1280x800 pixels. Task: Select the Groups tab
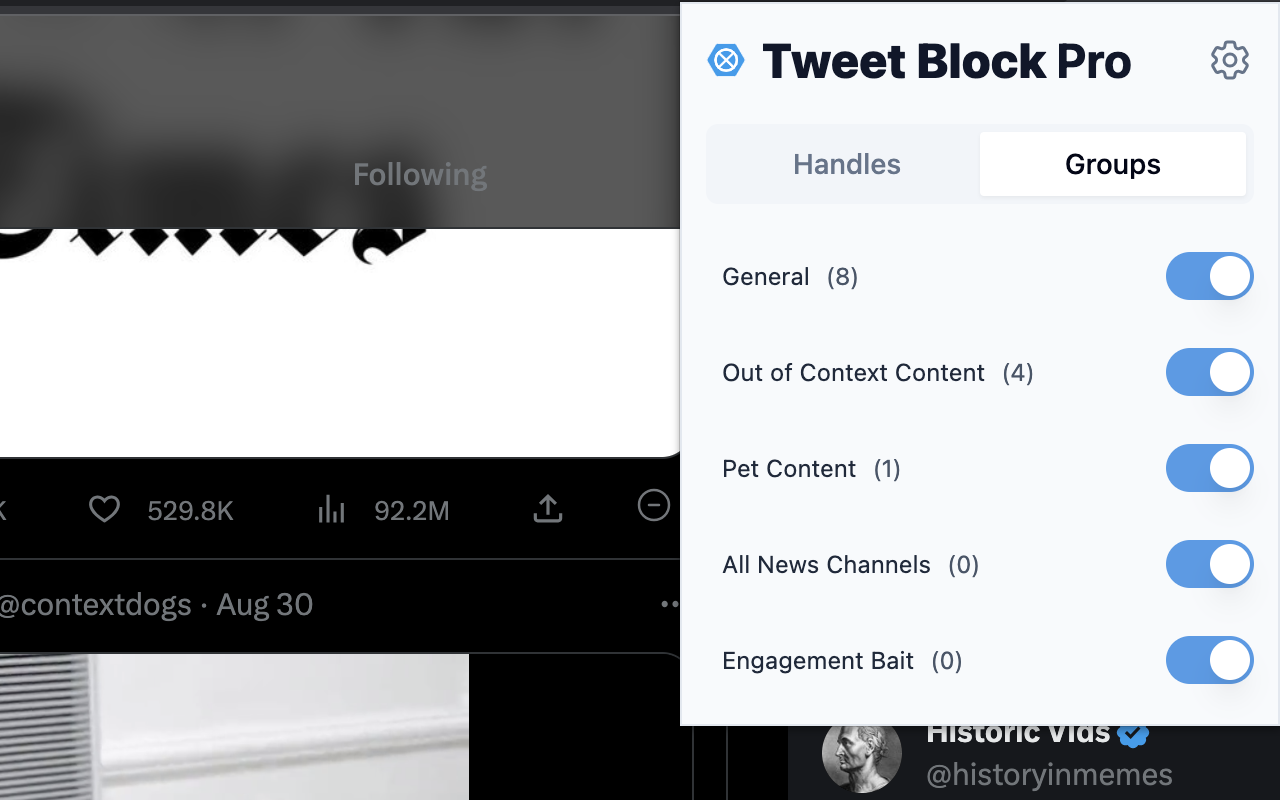point(1112,163)
